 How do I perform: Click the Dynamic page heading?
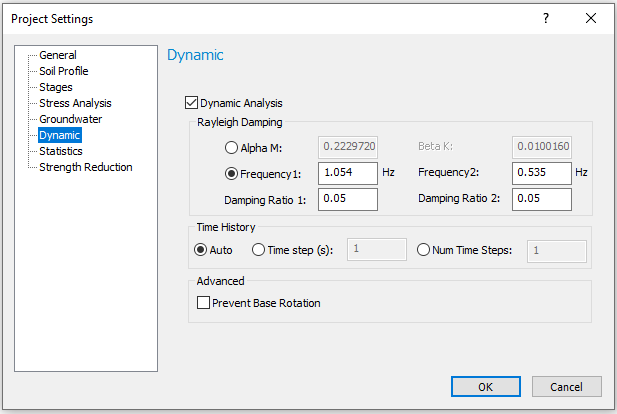pyautogui.click(x=196, y=55)
